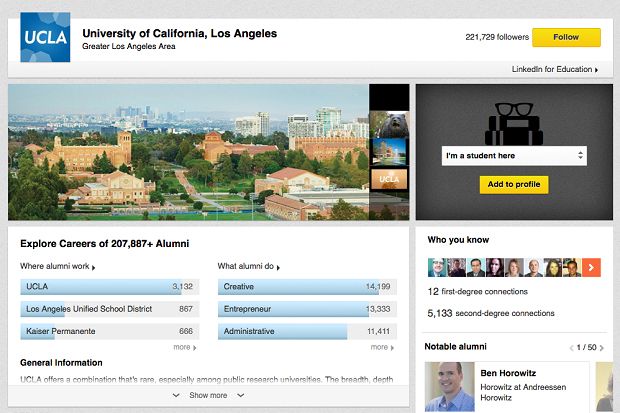
Task: Click more under What alumni do
Action: coord(382,347)
